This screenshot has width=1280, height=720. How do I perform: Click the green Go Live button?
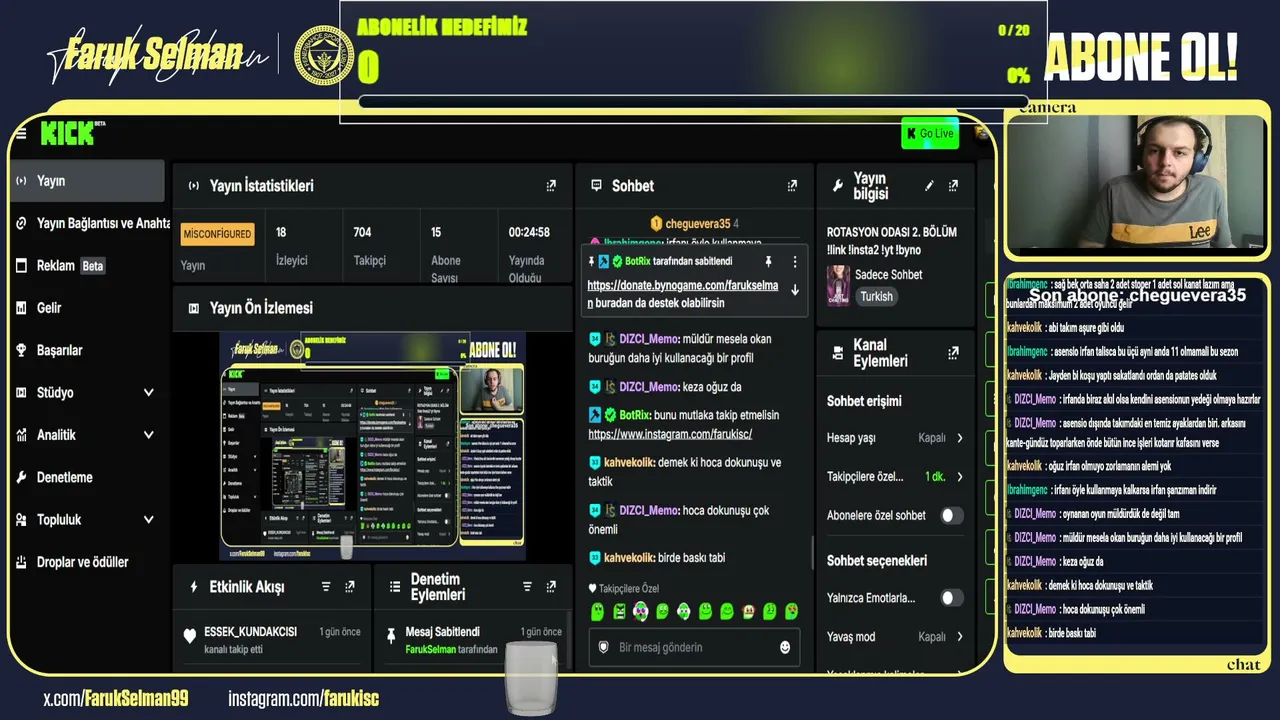[930, 133]
